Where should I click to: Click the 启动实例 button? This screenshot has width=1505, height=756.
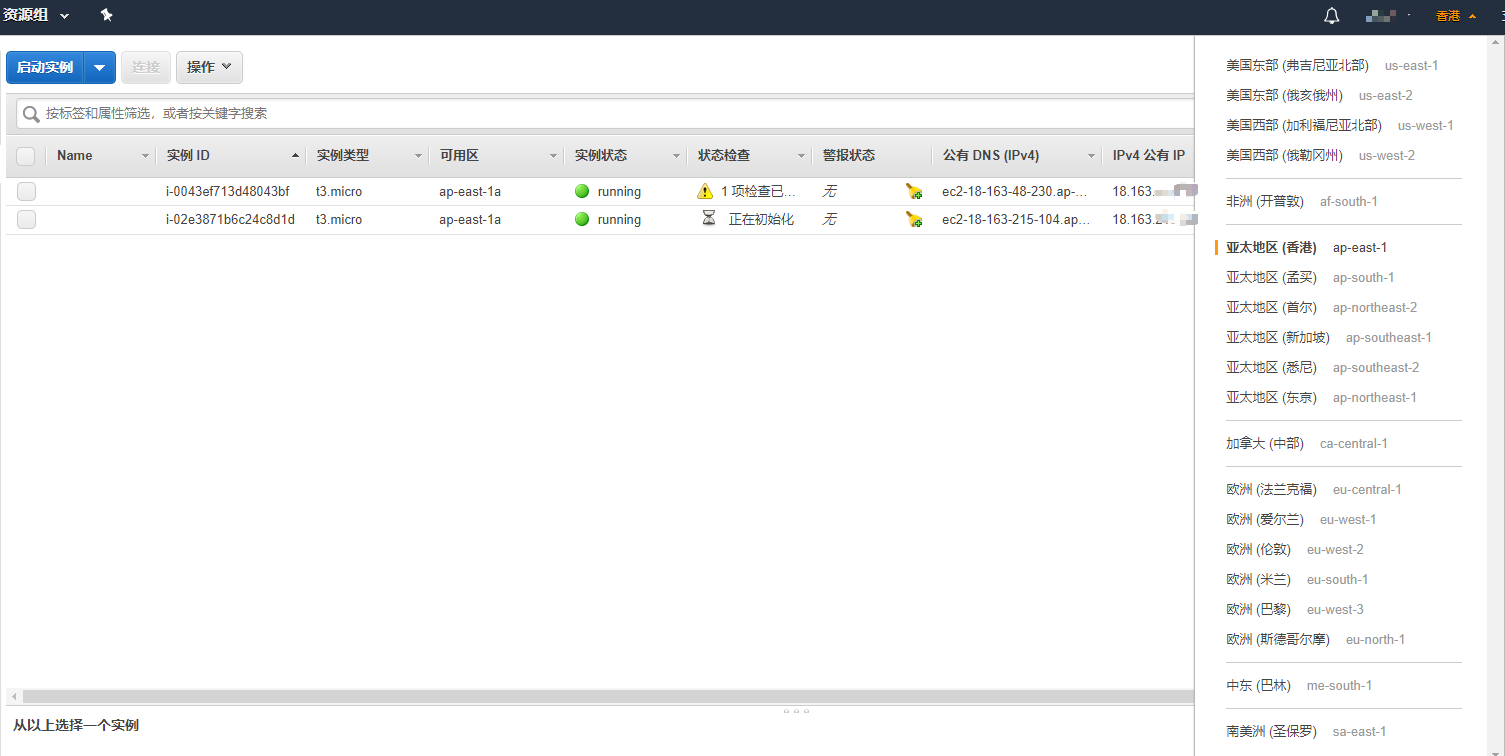[45, 67]
